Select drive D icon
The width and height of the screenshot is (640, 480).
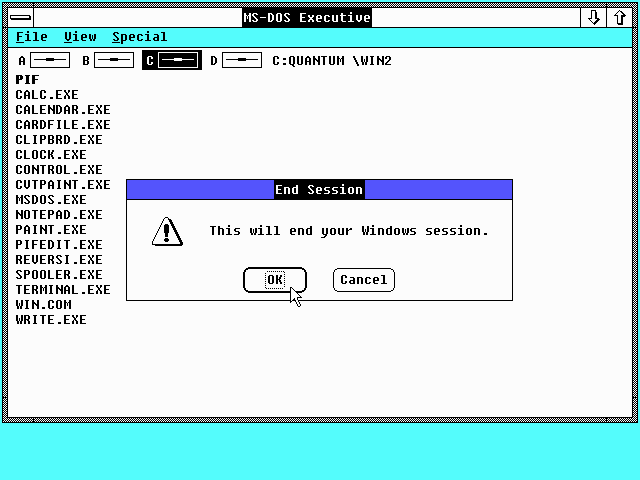click(x=242, y=61)
